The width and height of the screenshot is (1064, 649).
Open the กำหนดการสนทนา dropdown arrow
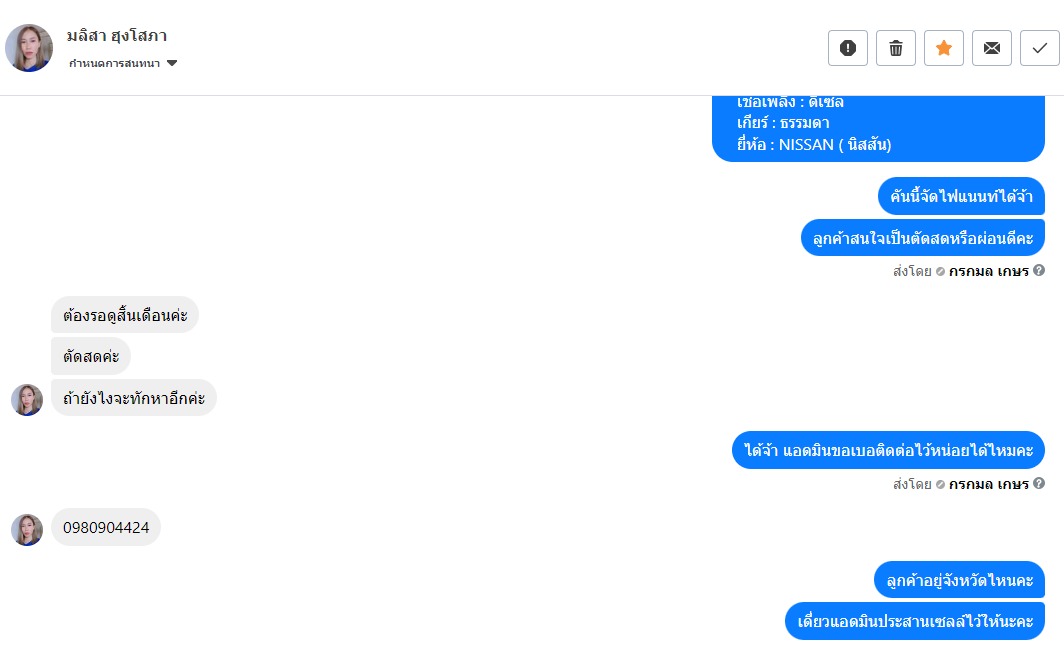172,63
